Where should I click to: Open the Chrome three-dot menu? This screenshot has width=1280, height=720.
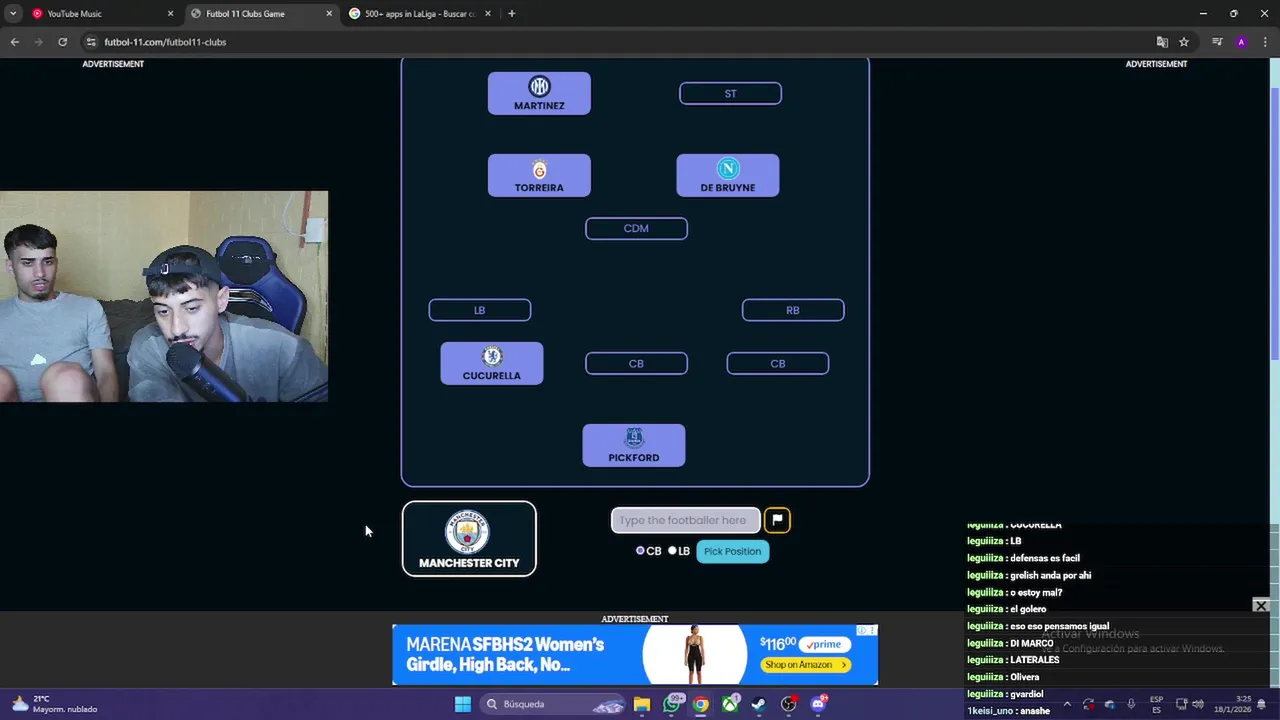tap(1264, 42)
